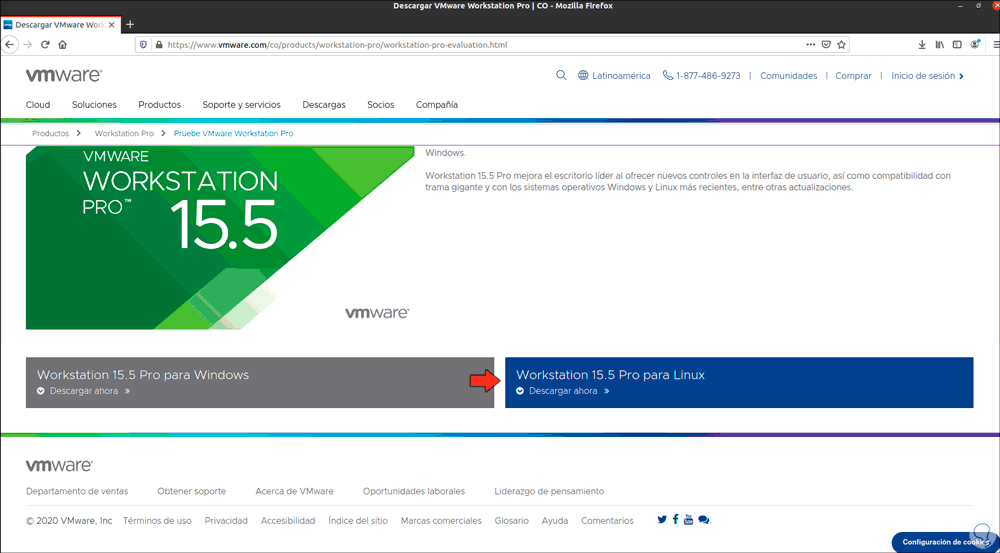The image size is (1000, 553).
Task: Click the Productos breadcrumb
Action: [50, 134]
